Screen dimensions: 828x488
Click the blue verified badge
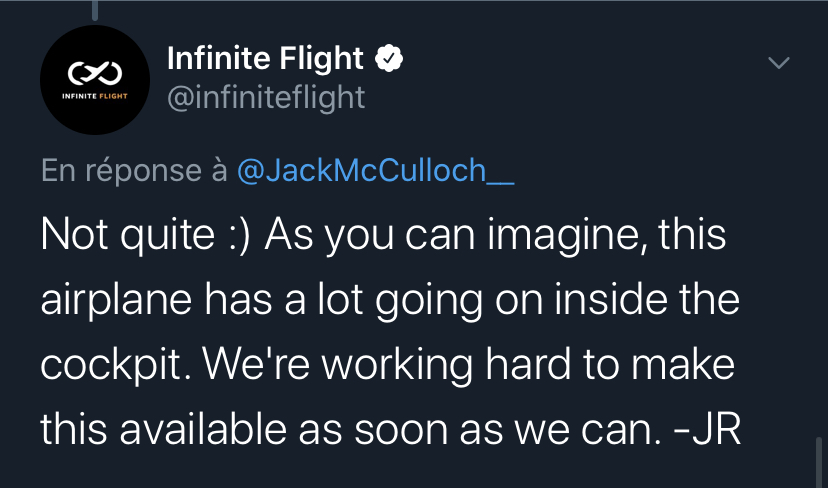coord(389,60)
